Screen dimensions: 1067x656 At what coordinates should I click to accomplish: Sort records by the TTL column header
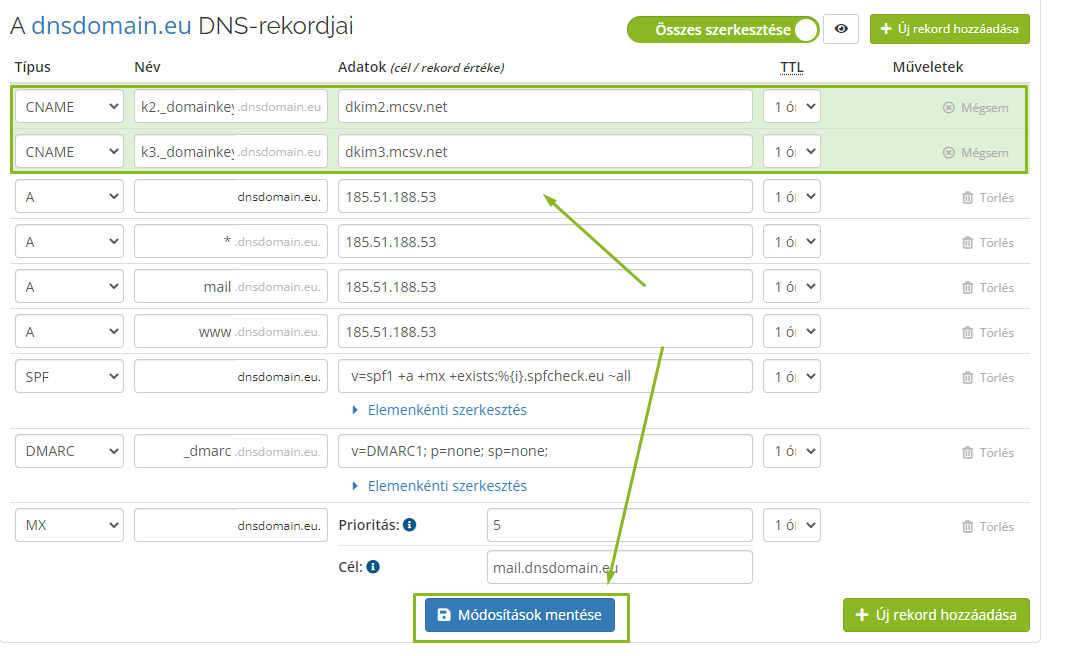pyautogui.click(x=792, y=67)
